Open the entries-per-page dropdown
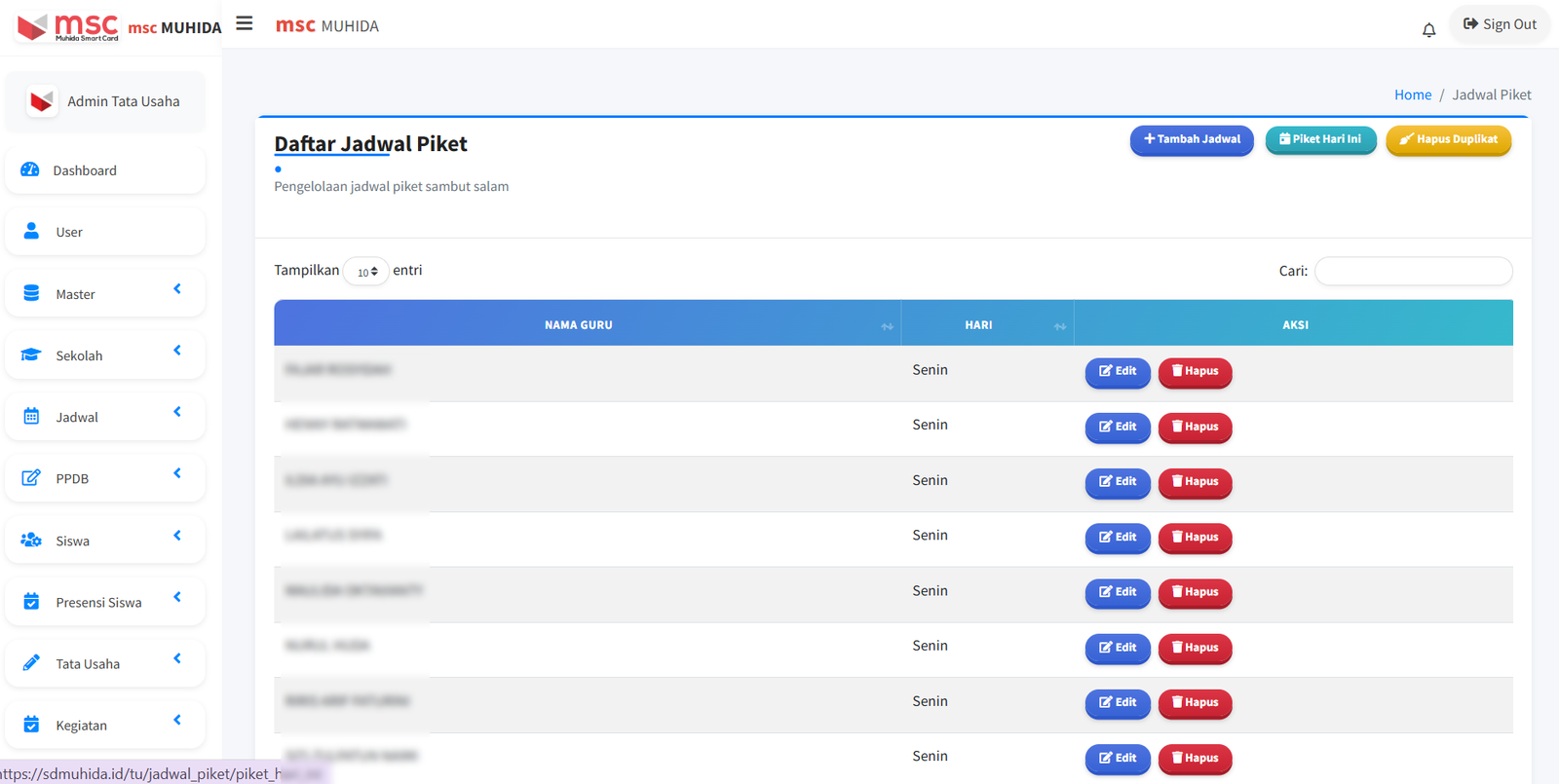This screenshot has width=1559, height=784. click(366, 272)
